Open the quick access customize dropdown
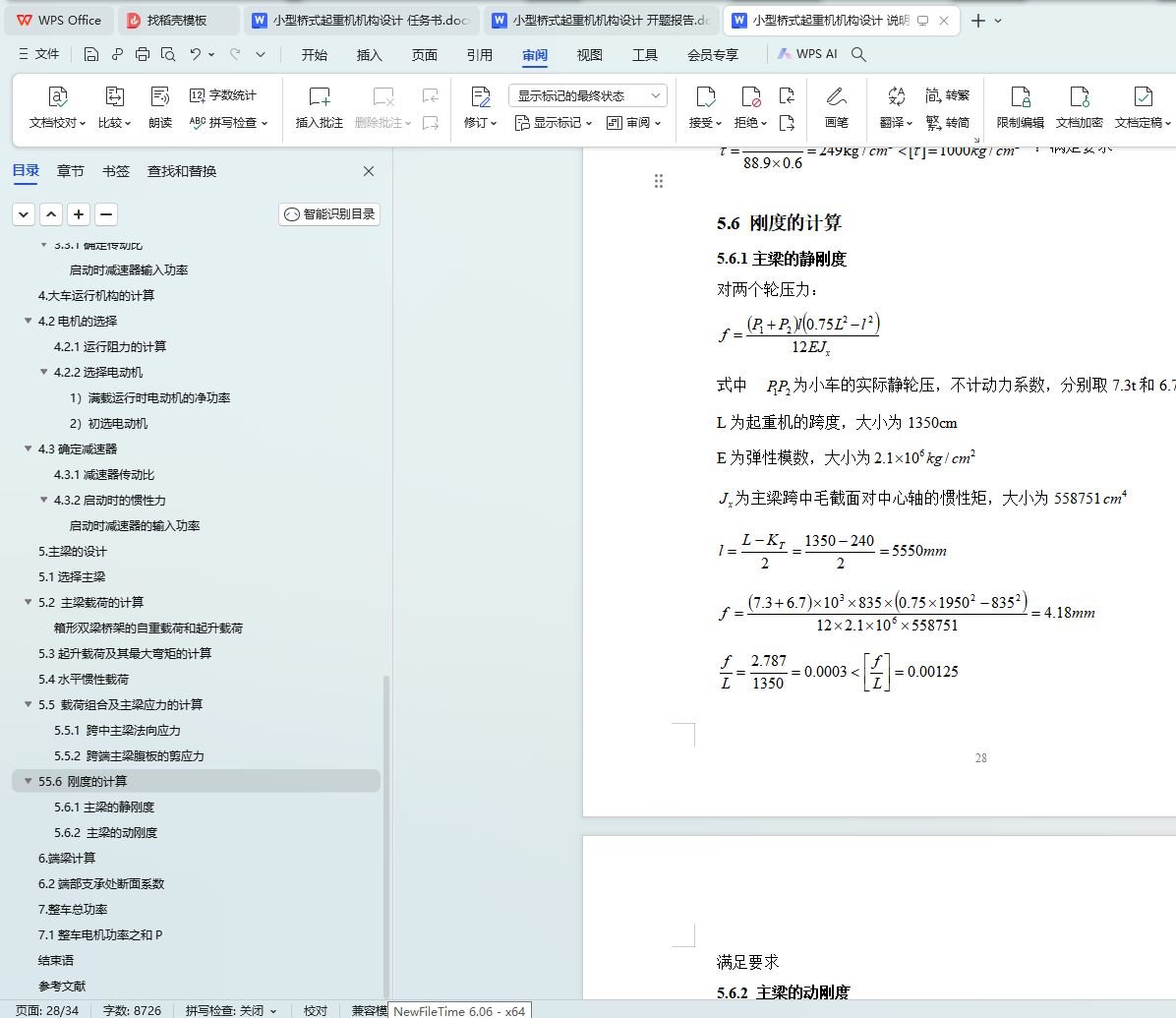Image resolution: width=1176 pixels, height=1018 pixels. 261,54
